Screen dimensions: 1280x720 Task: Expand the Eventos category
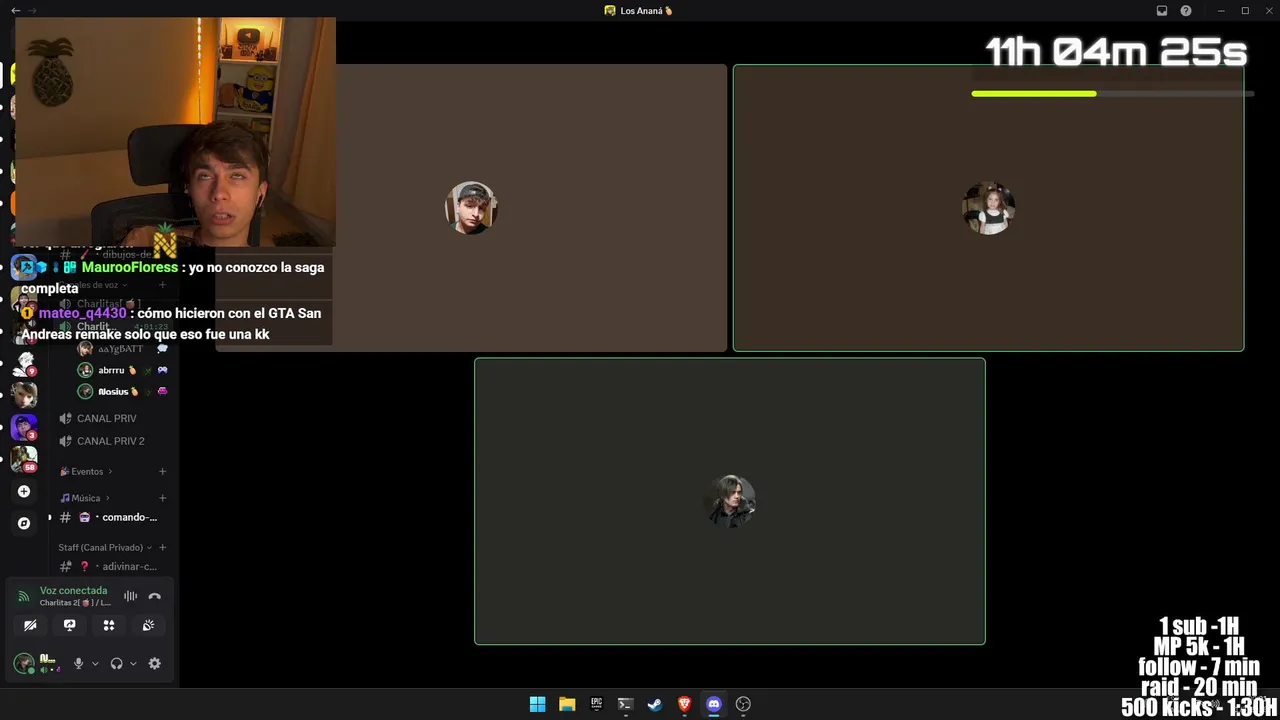(86, 471)
